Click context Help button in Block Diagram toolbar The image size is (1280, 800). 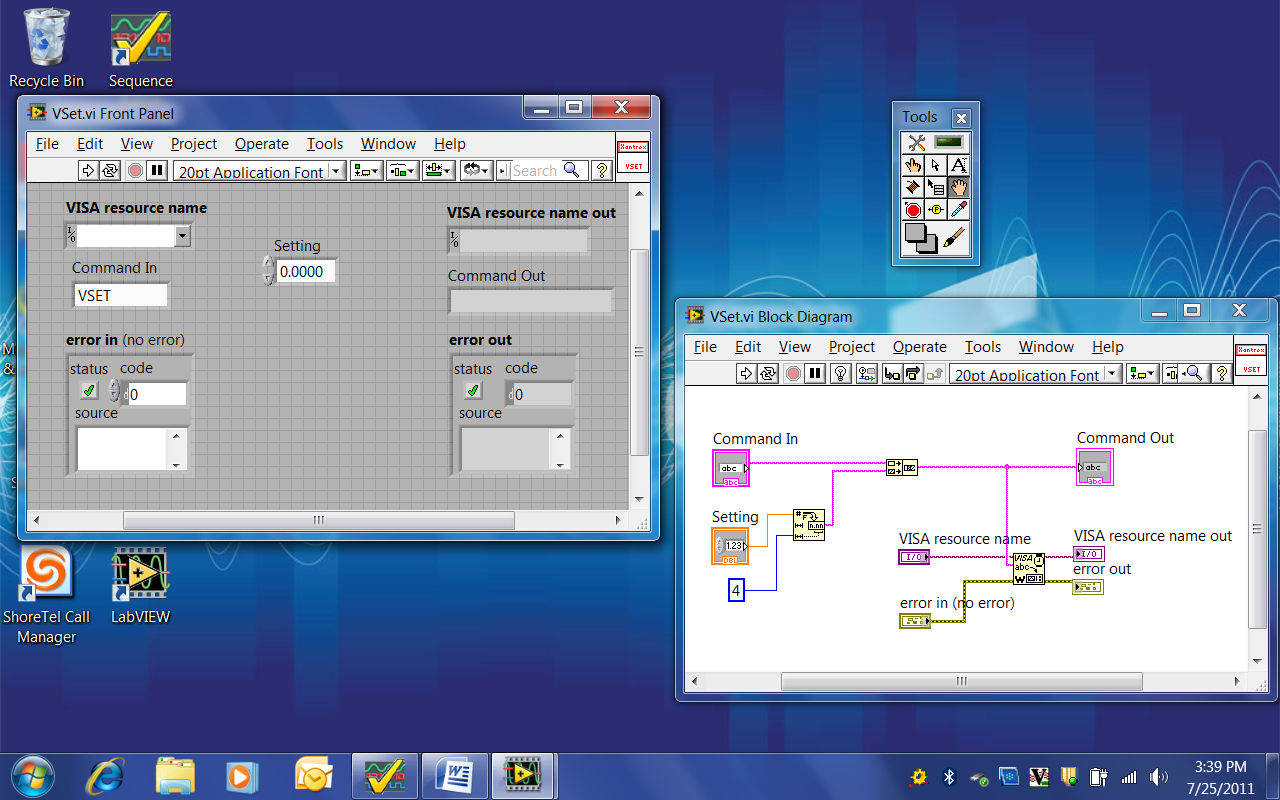click(x=1221, y=374)
